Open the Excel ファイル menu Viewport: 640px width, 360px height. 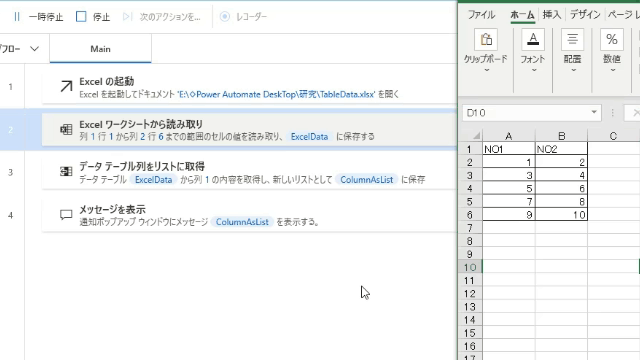click(481, 15)
